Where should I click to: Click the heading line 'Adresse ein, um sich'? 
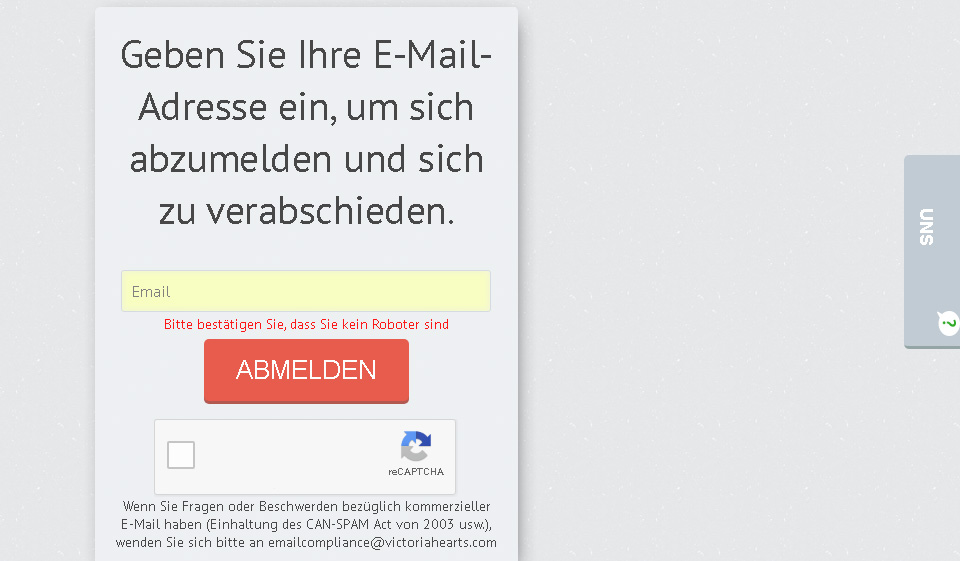(x=306, y=107)
